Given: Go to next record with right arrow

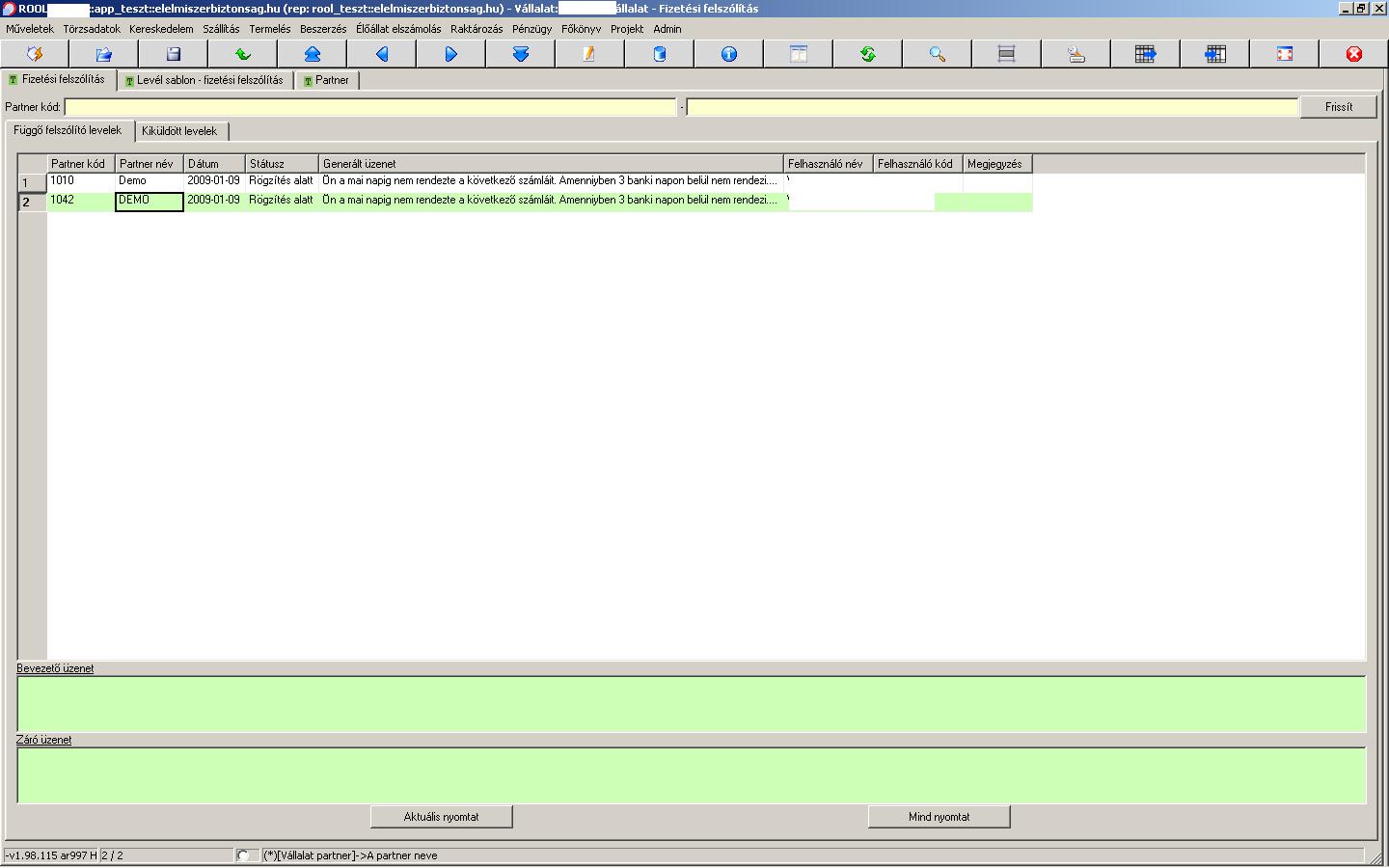Looking at the screenshot, I should (451, 54).
